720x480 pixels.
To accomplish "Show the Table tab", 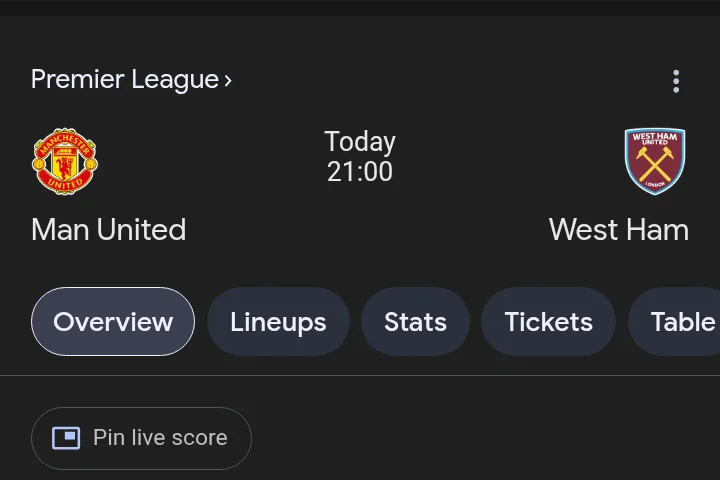I will pos(682,322).
